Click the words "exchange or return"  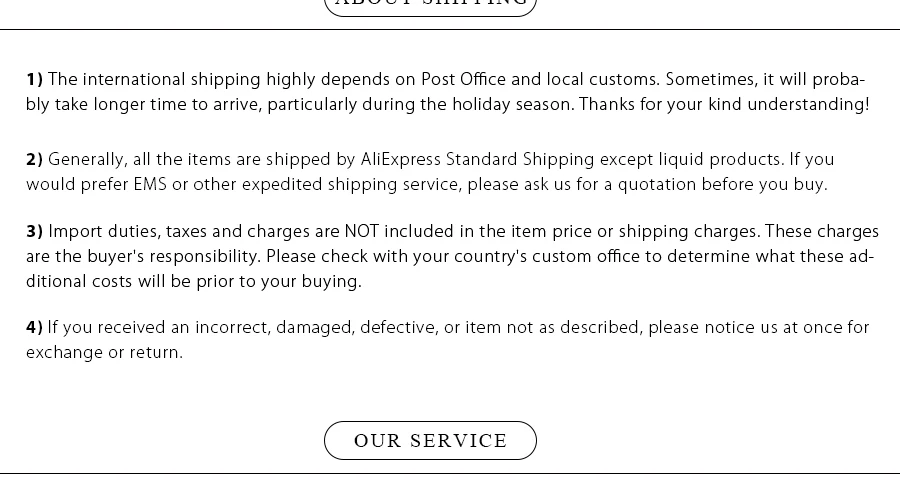click(x=103, y=353)
